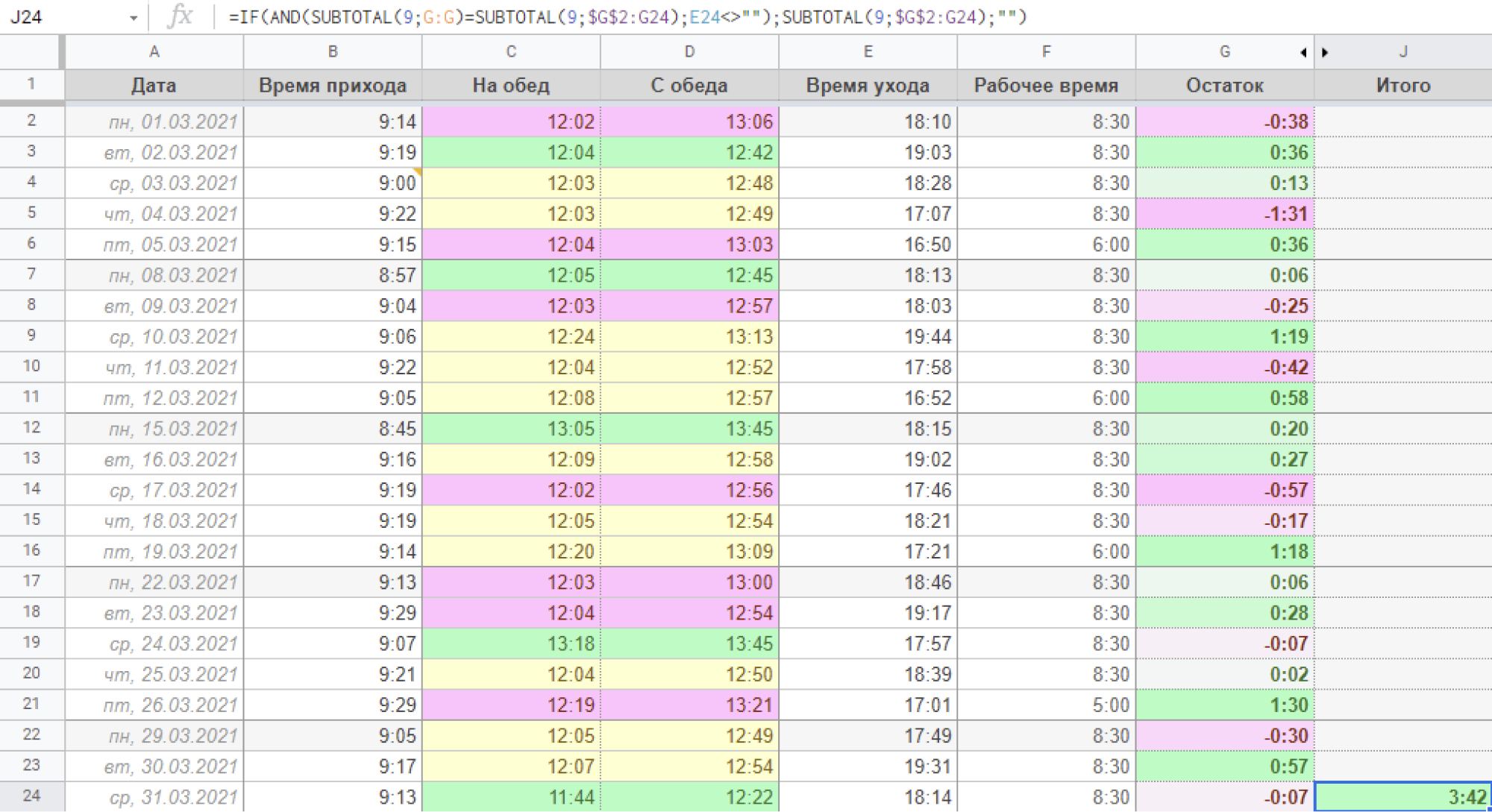Select date cell 'ср, 31.03.2021'
Screen dimensions: 1492x812
click(x=154, y=796)
